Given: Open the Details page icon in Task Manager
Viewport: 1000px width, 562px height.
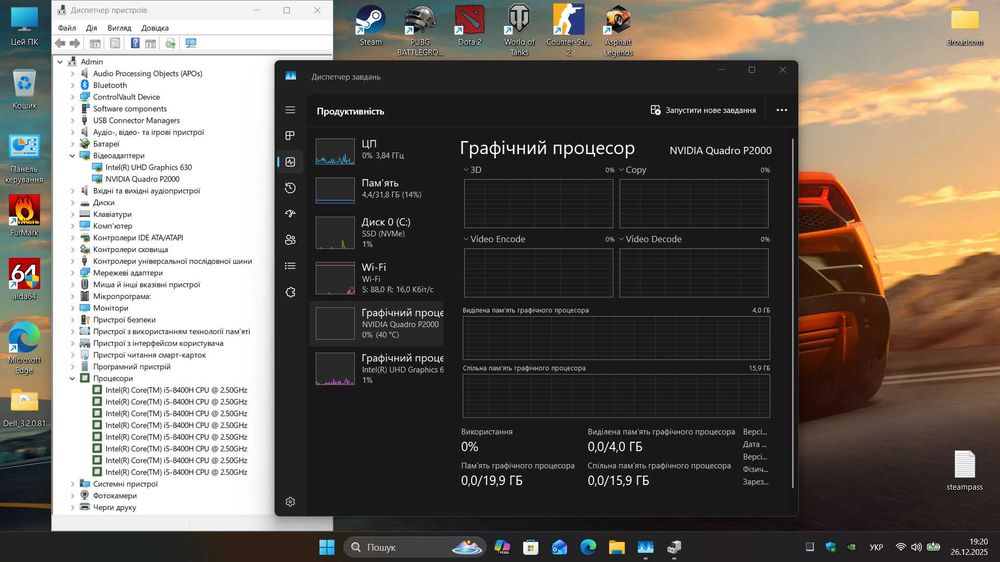Looking at the screenshot, I should [x=290, y=266].
